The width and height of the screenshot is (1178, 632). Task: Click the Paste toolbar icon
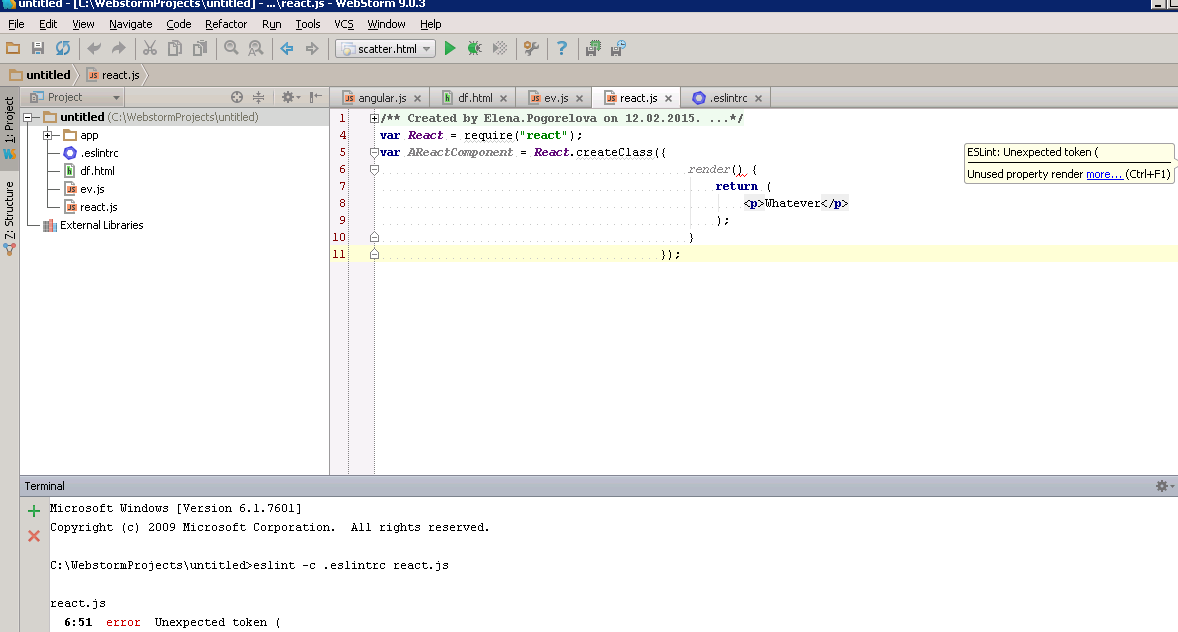200,49
